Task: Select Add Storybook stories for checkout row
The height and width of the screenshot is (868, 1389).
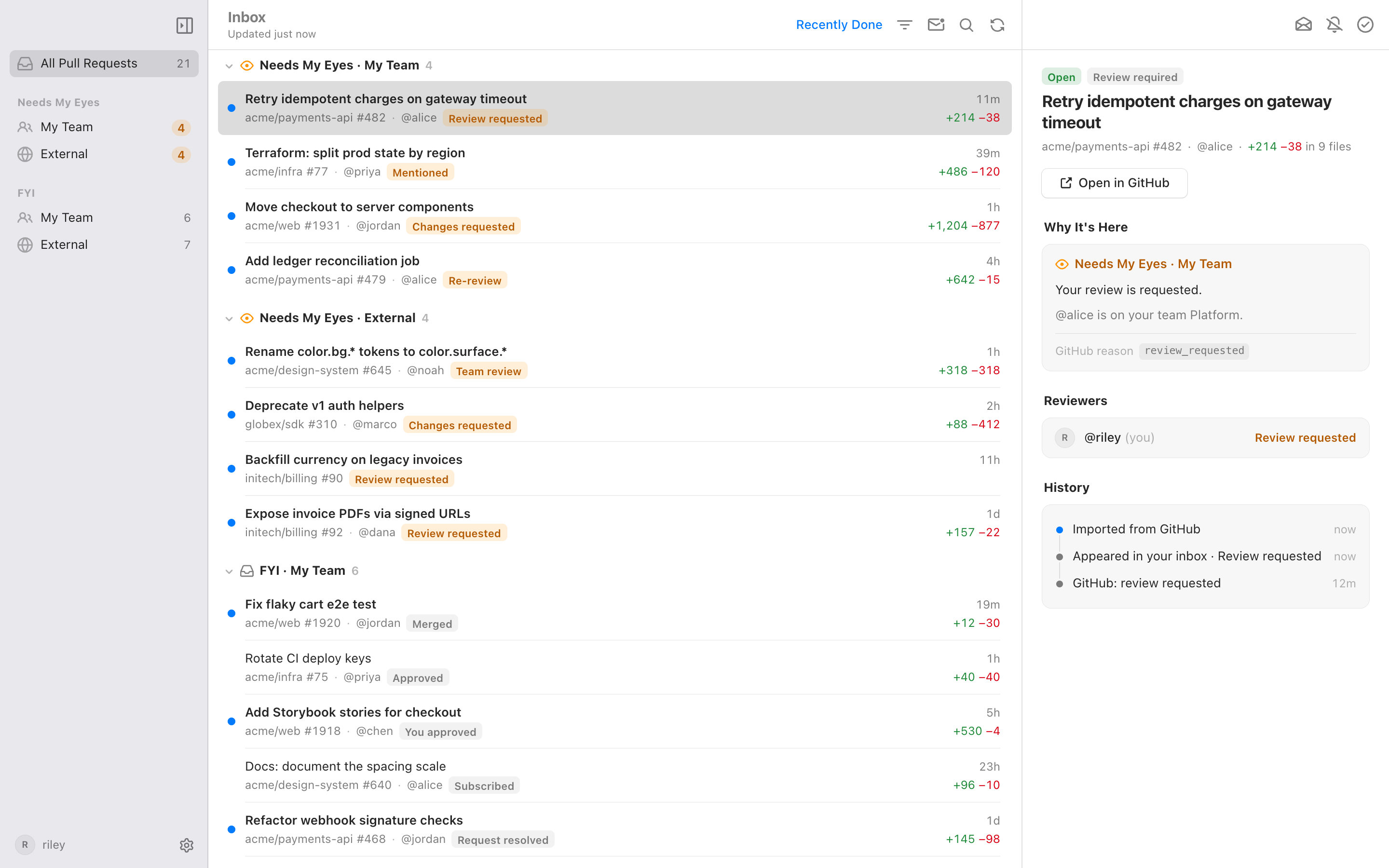Action: pyautogui.click(x=615, y=721)
